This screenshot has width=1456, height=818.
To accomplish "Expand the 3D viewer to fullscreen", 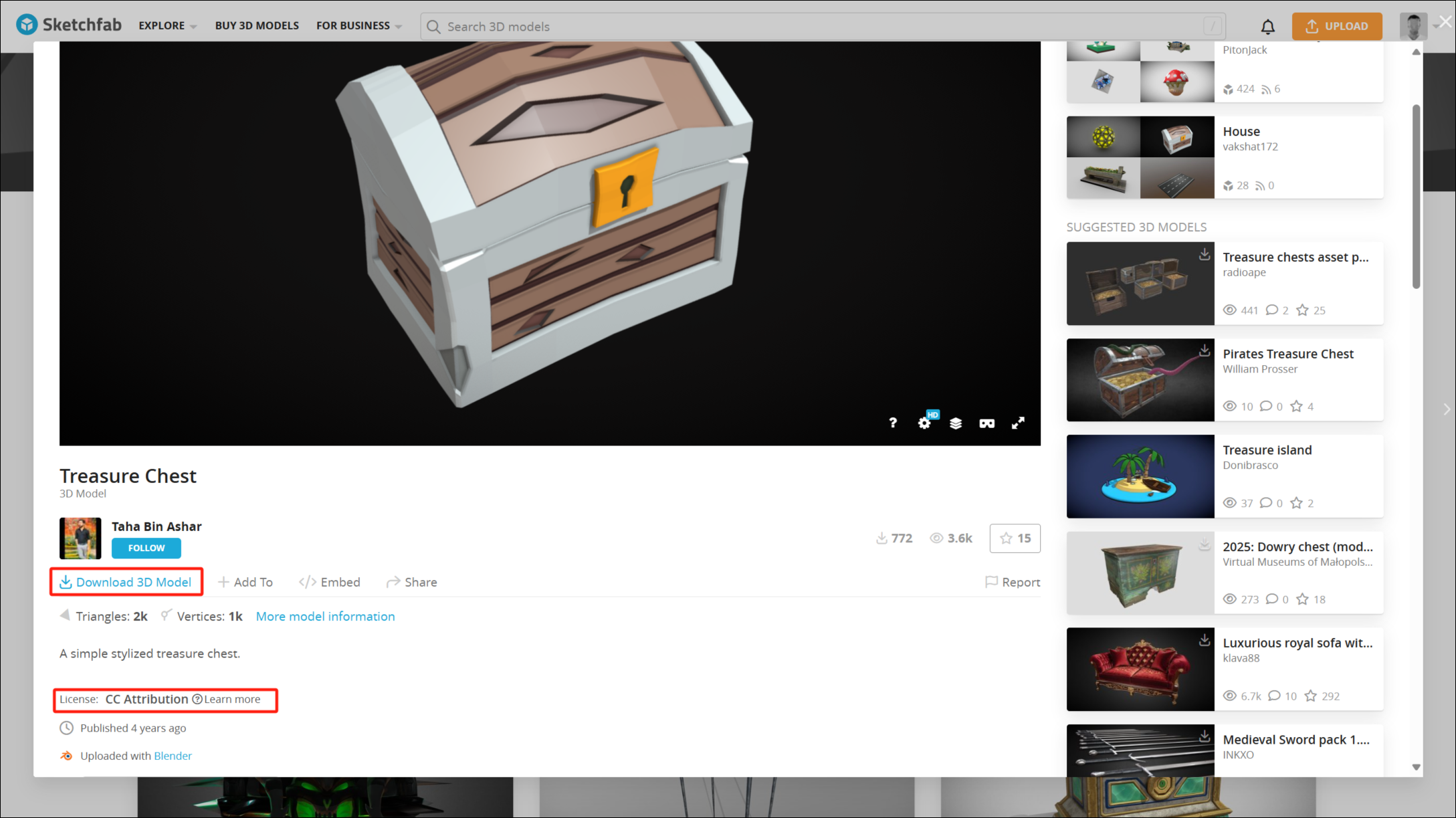I will (x=1018, y=423).
